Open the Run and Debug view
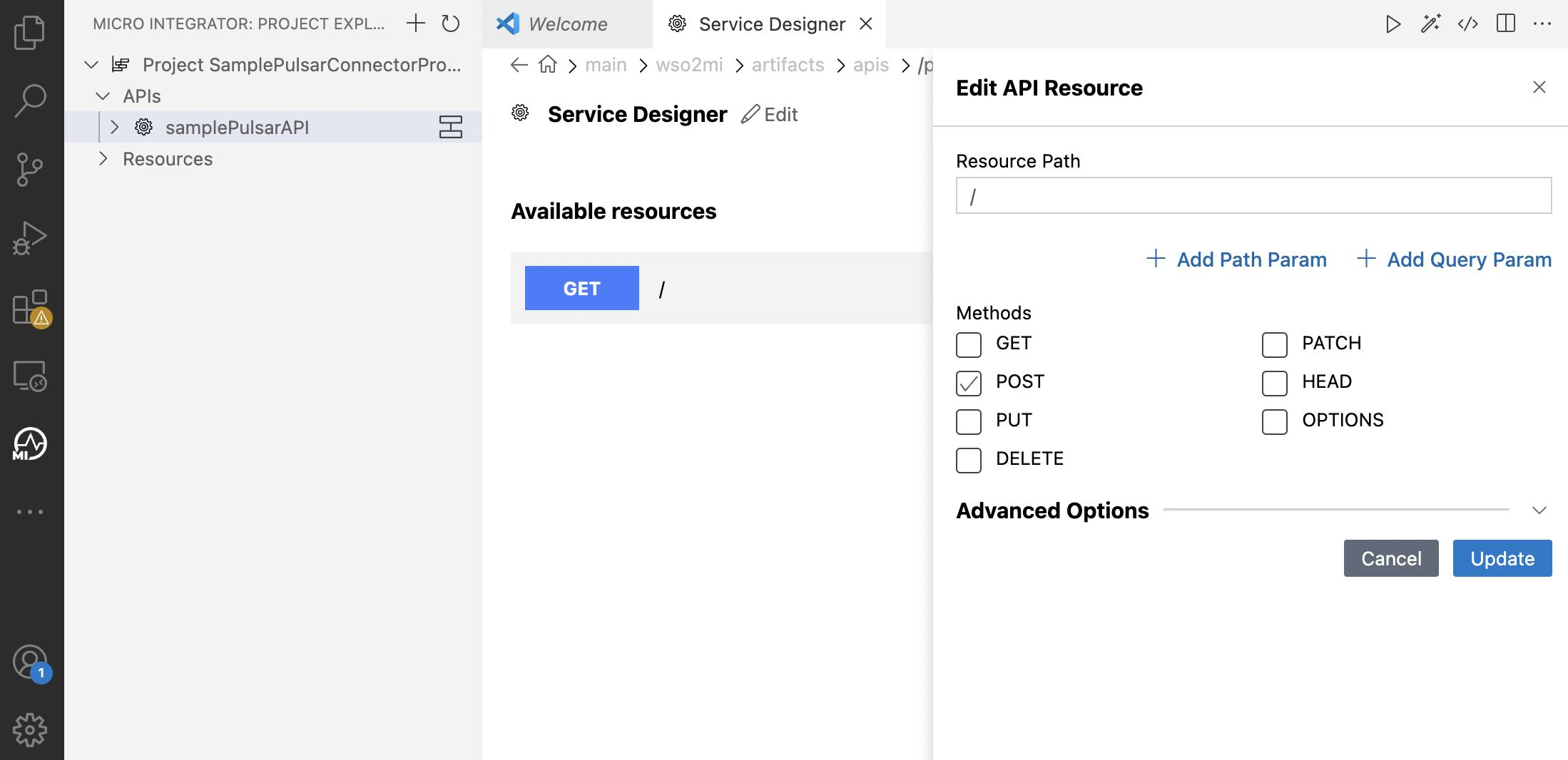Viewport: 1568px width, 760px height. 30,238
